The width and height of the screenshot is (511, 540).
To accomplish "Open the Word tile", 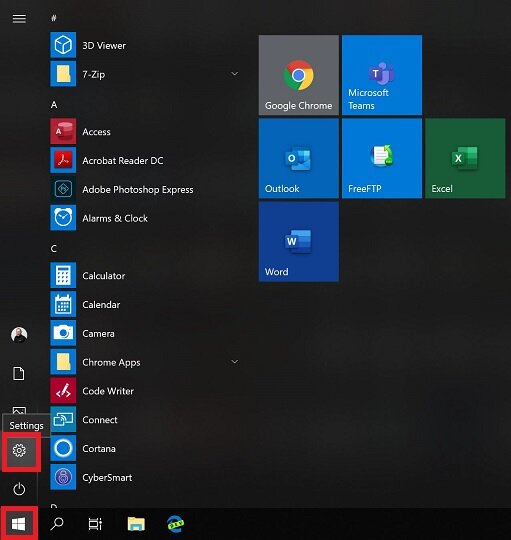I will pyautogui.click(x=299, y=241).
